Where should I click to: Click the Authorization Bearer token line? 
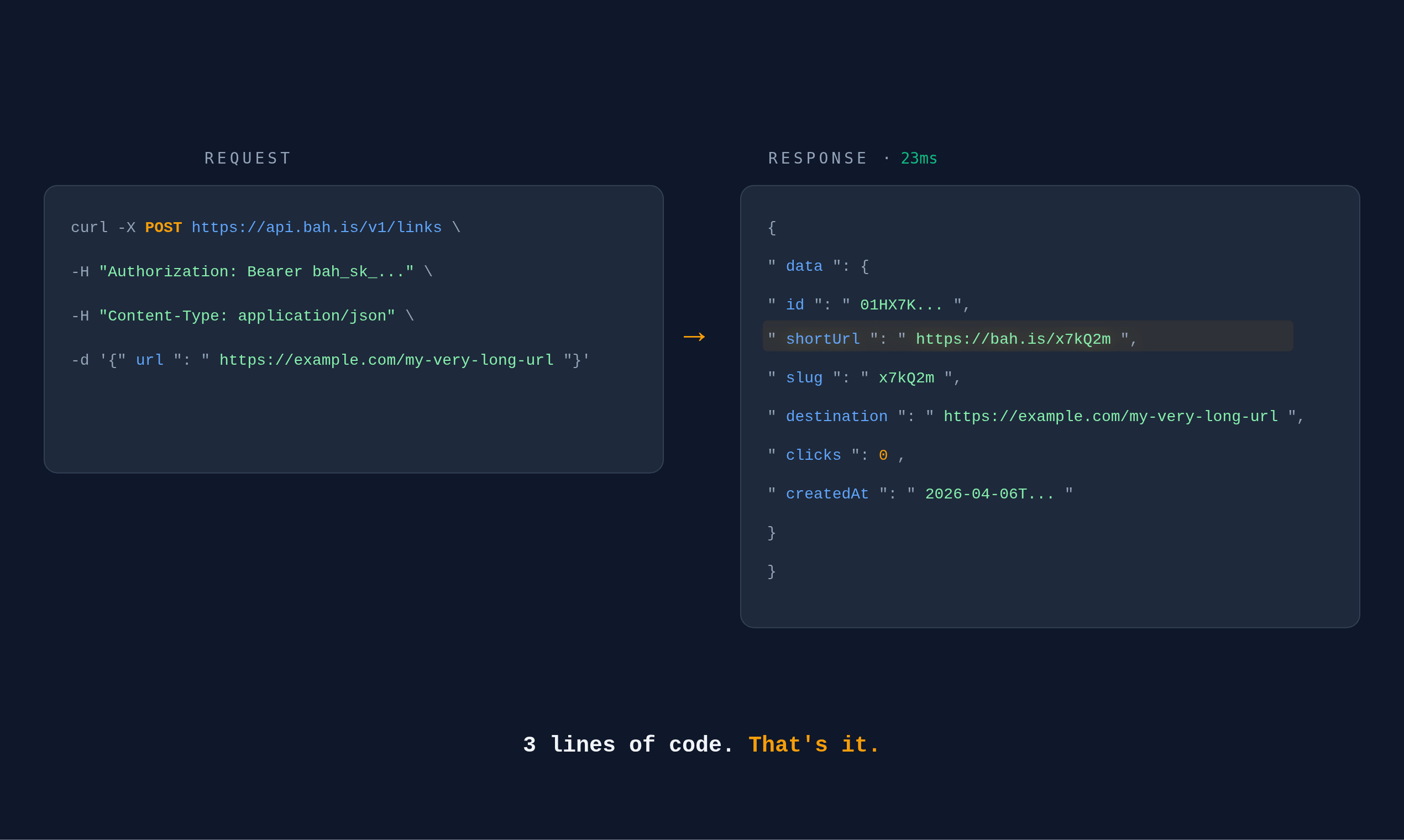click(x=252, y=271)
